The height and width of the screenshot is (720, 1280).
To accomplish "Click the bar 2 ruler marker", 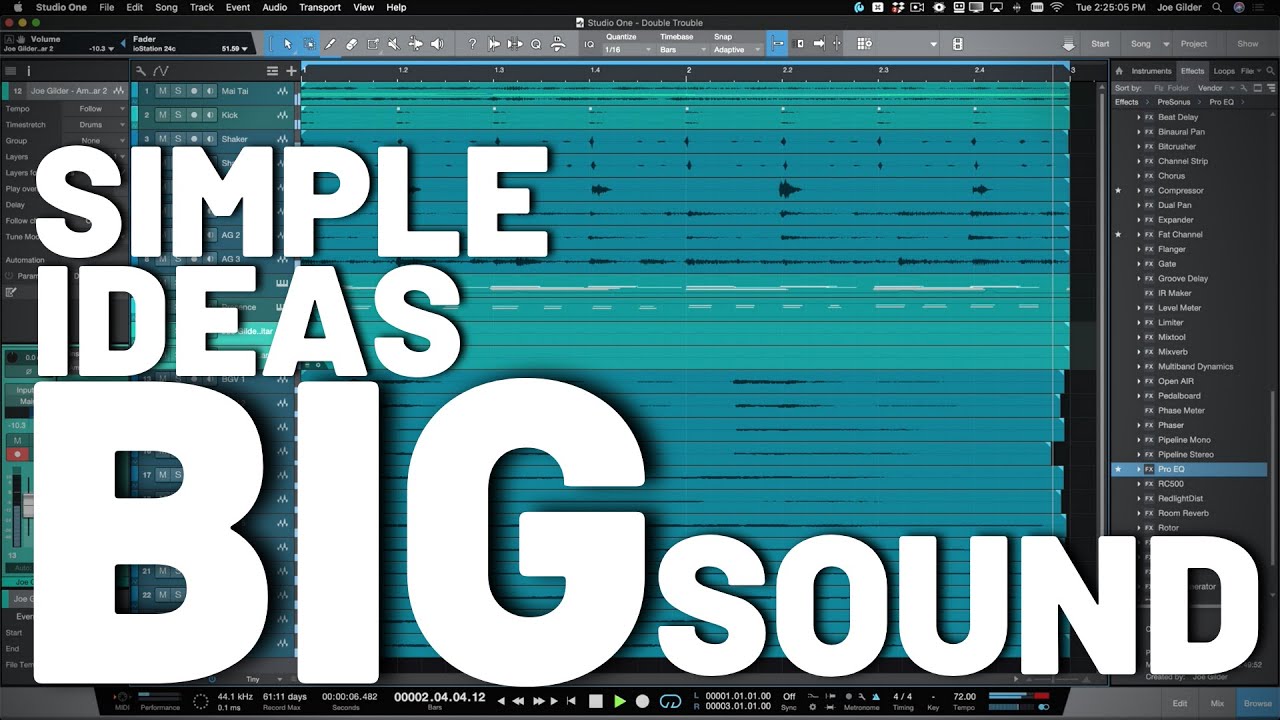I will point(688,70).
